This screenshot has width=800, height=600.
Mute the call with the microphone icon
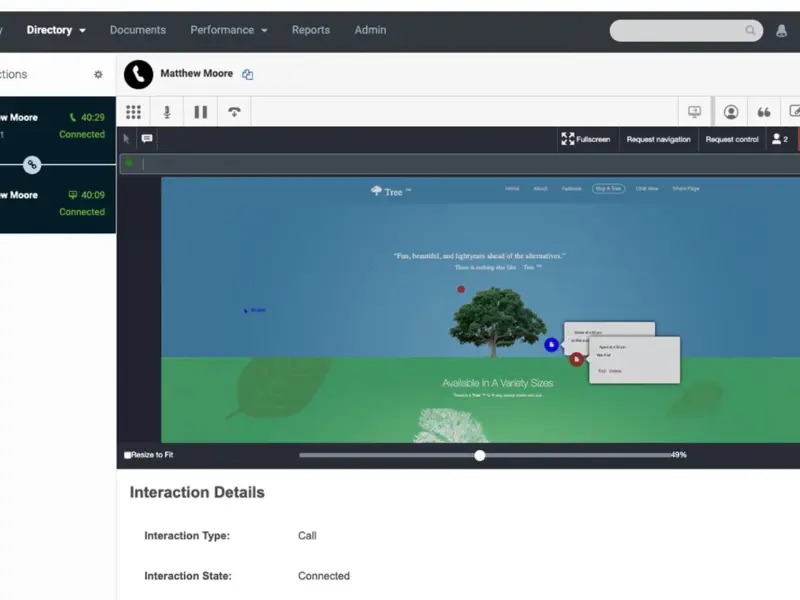pyautogui.click(x=167, y=112)
